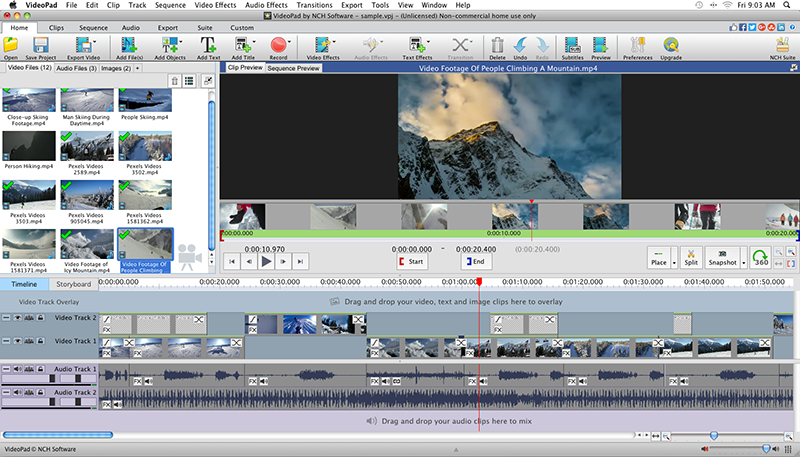800x457 pixels.
Task: Click the Start in-point button
Action: click(x=412, y=262)
